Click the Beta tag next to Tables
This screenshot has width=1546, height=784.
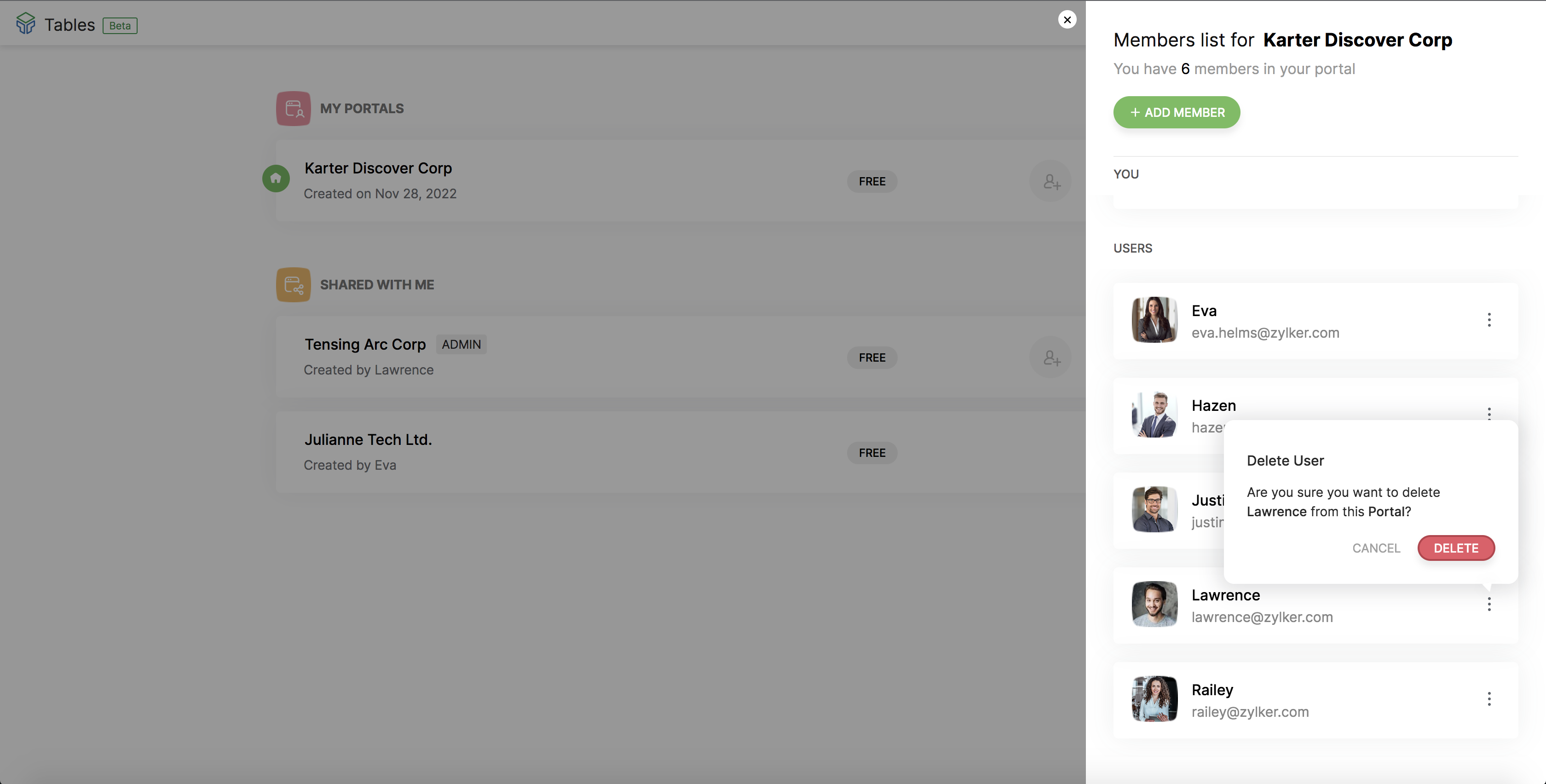coord(120,26)
